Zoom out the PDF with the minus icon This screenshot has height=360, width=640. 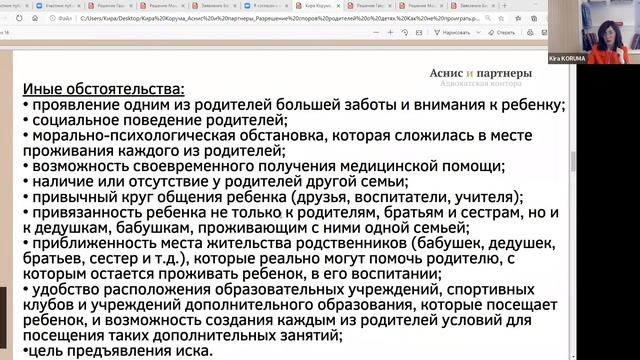376,32
